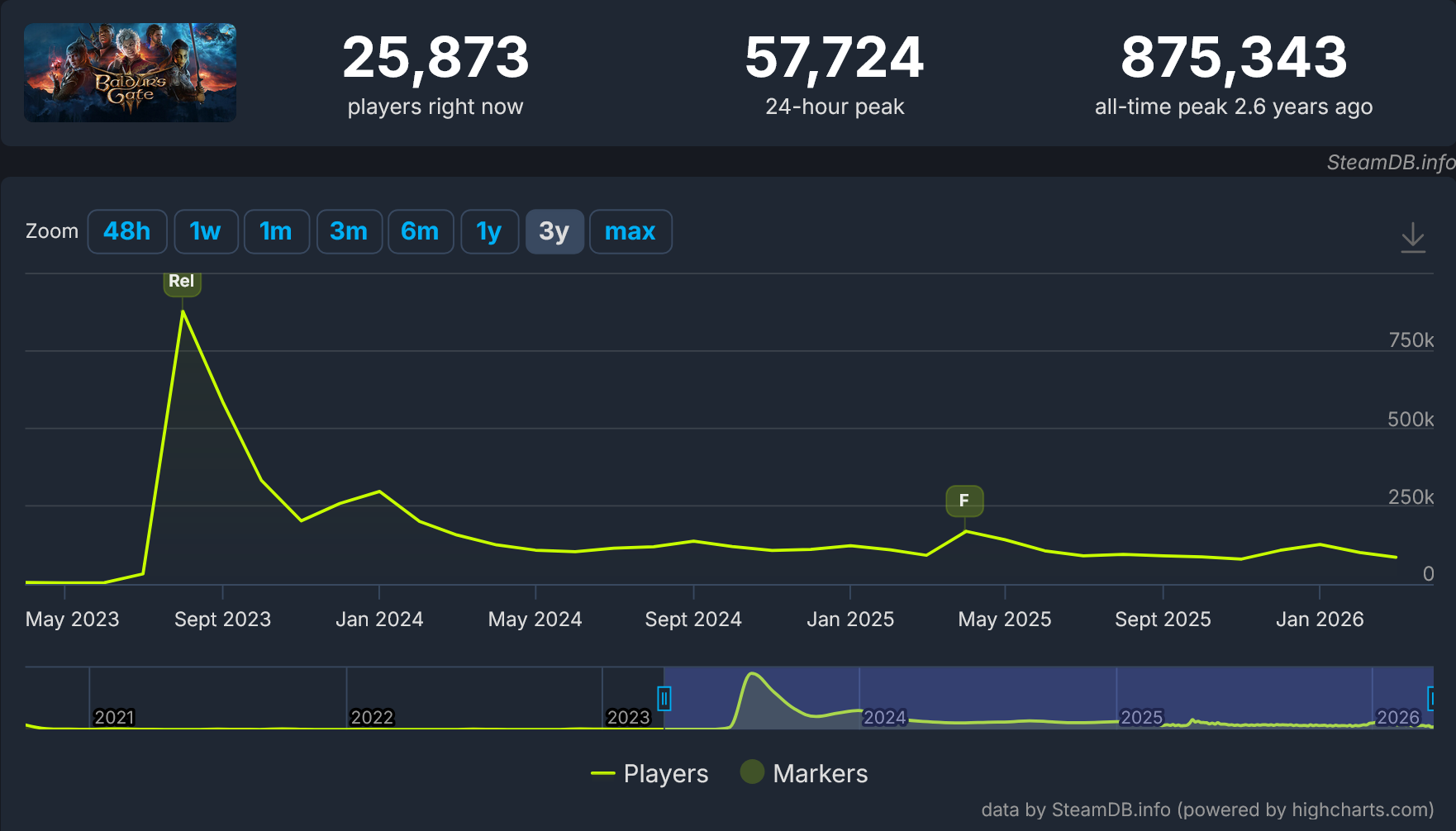Click the Sept 2025 x-axis label
The image size is (1456, 831).
coord(1163,620)
